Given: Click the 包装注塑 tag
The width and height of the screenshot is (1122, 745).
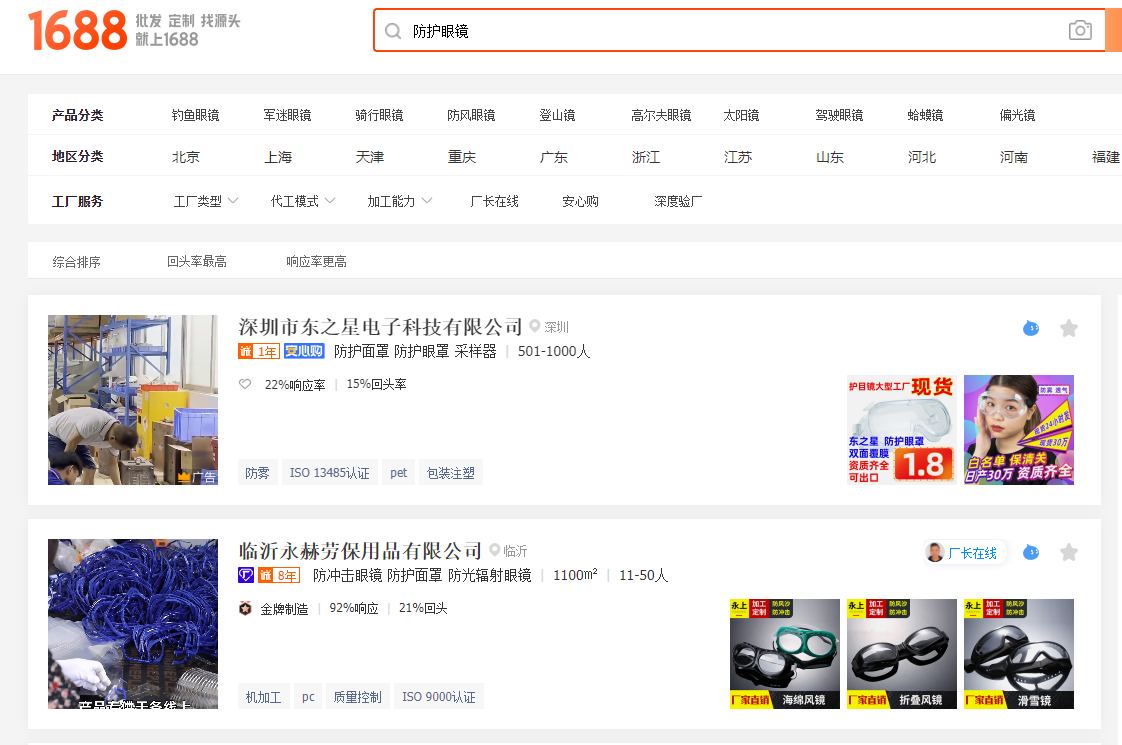Looking at the screenshot, I should (x=451, y=472).
